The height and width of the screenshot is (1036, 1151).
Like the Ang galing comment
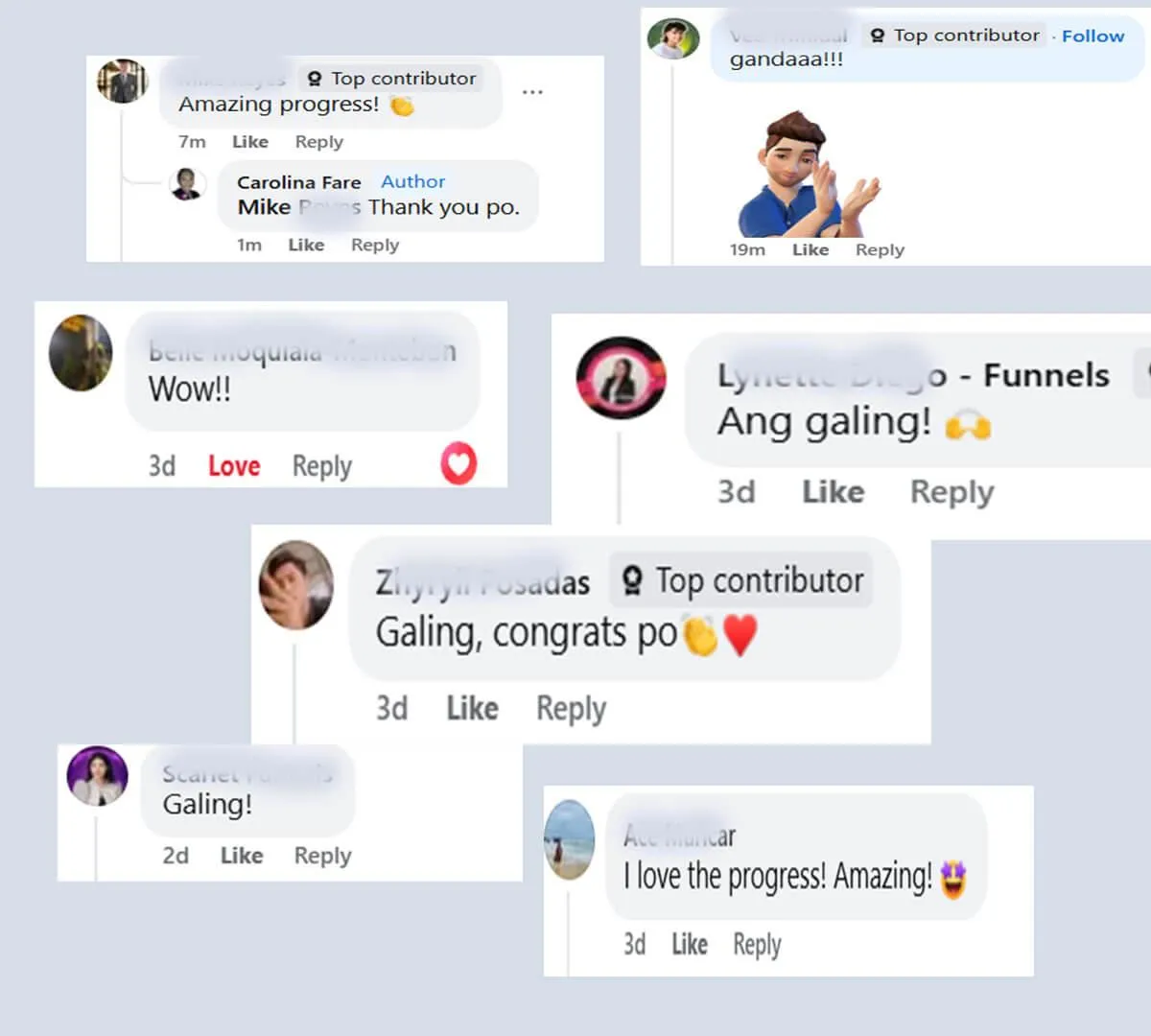(x=833, y=492)
